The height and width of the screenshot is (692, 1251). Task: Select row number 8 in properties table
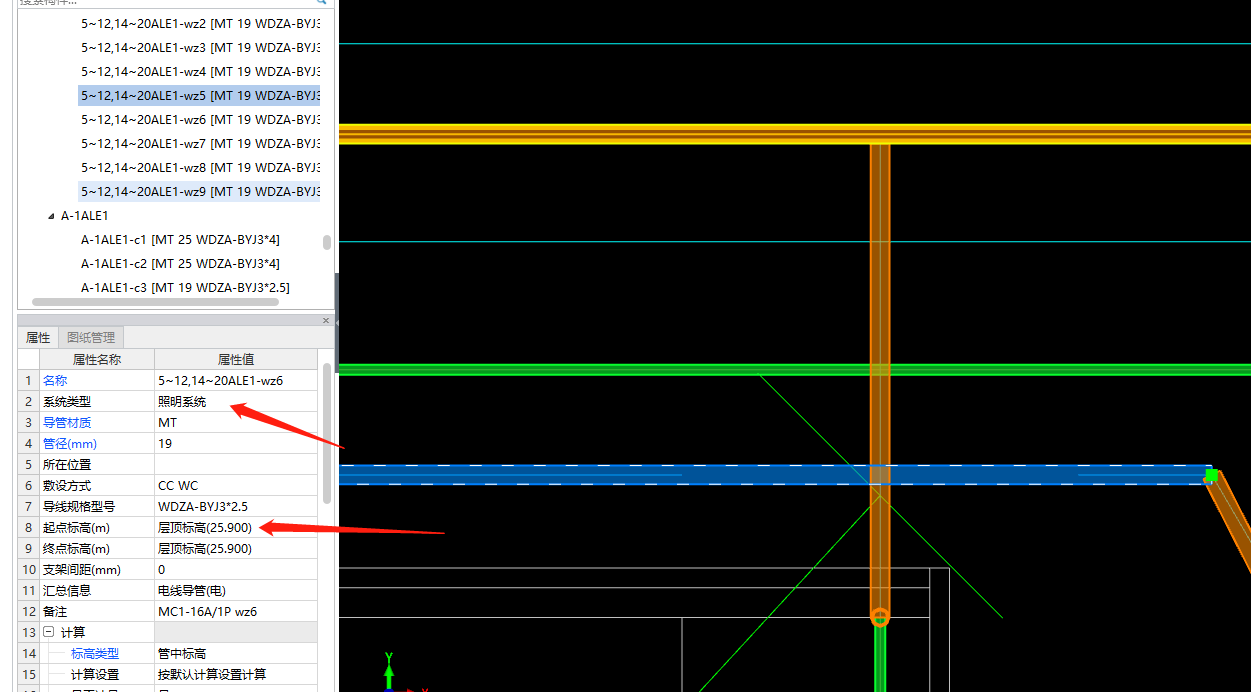point(28,527)
